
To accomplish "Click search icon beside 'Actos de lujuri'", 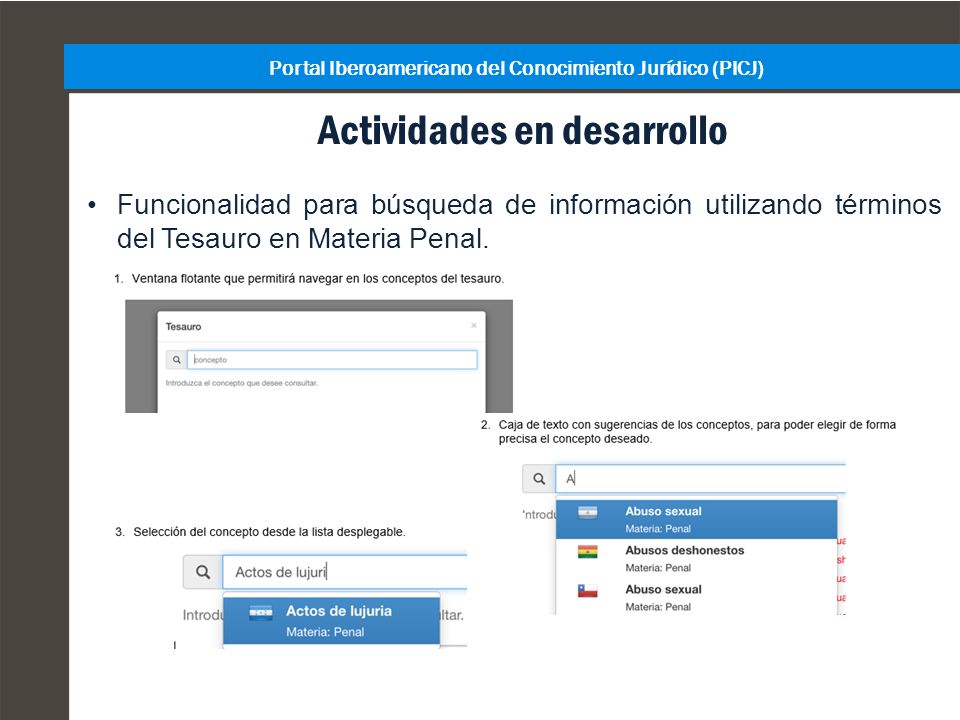I will [203, 572].
